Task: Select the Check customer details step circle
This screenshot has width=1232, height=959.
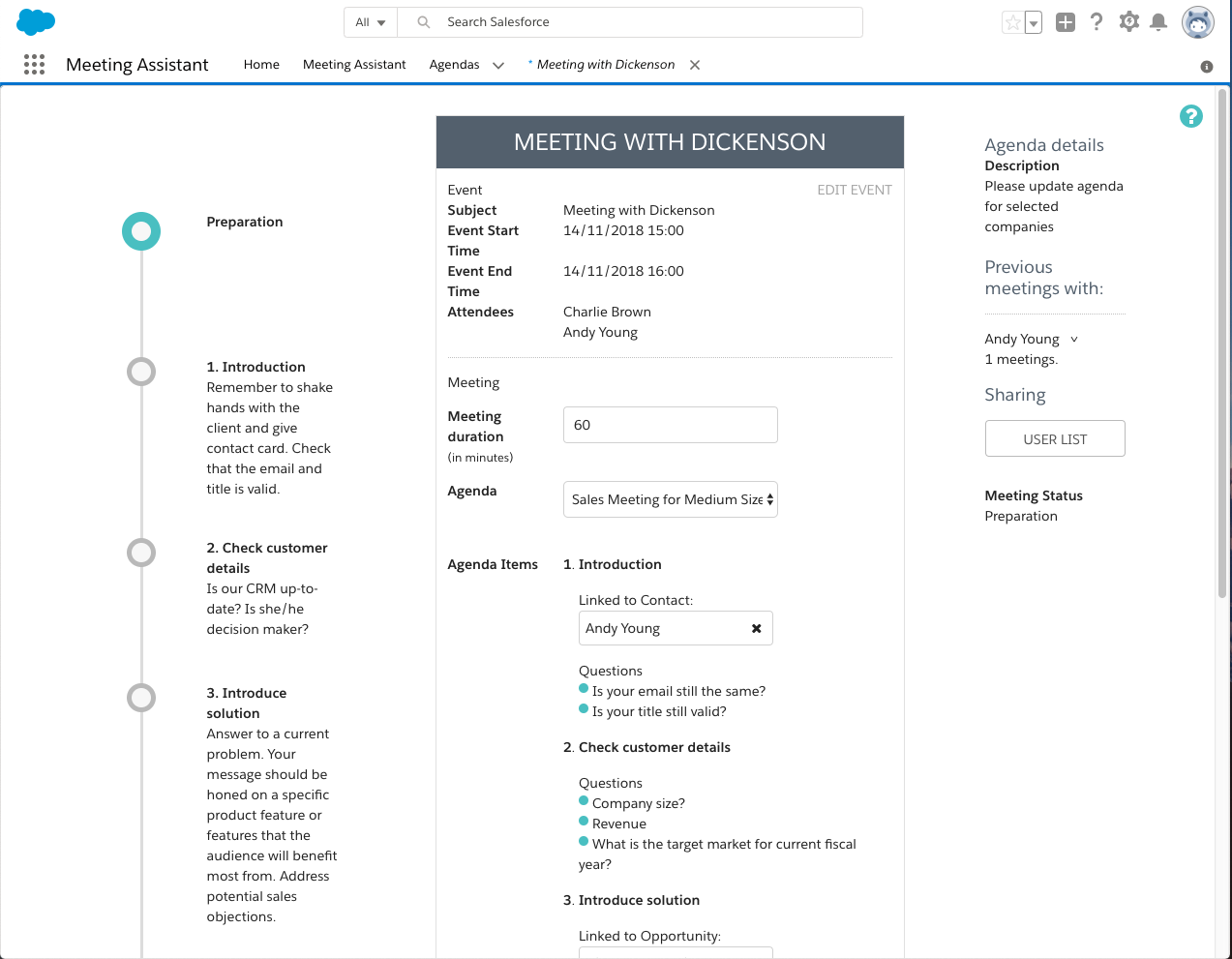Action: pos(141,553)
